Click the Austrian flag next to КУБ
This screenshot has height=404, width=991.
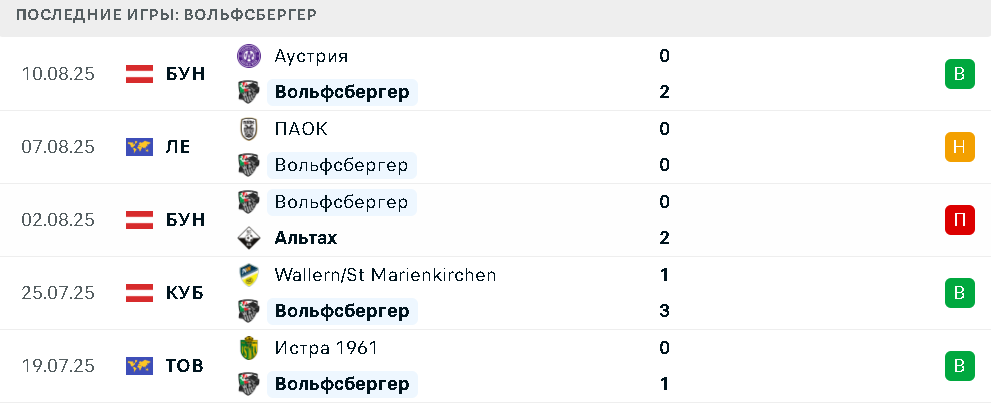(139, 293)
